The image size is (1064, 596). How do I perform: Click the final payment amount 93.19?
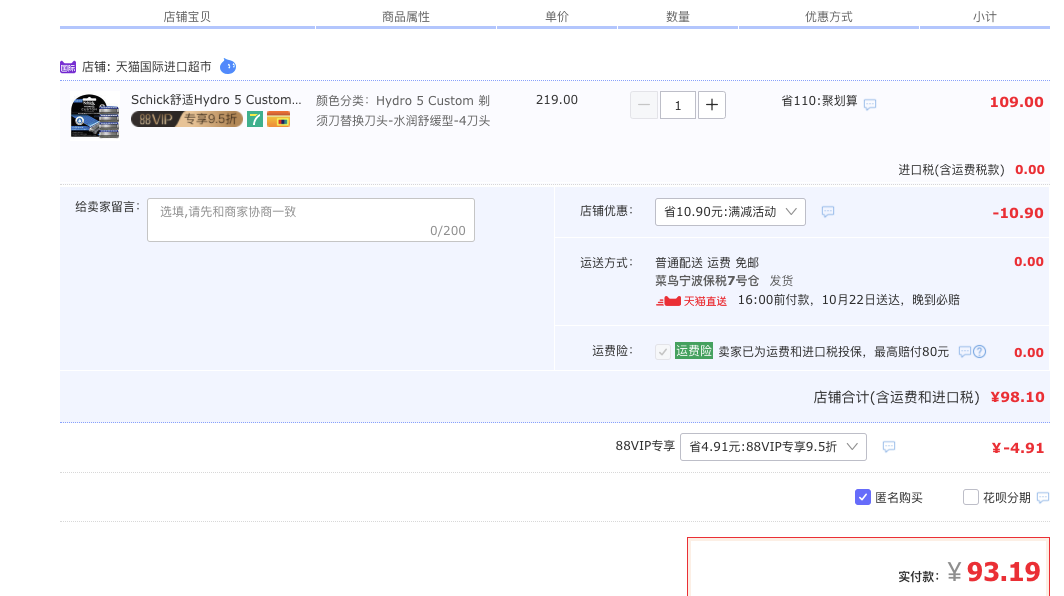coord(1003,572)
